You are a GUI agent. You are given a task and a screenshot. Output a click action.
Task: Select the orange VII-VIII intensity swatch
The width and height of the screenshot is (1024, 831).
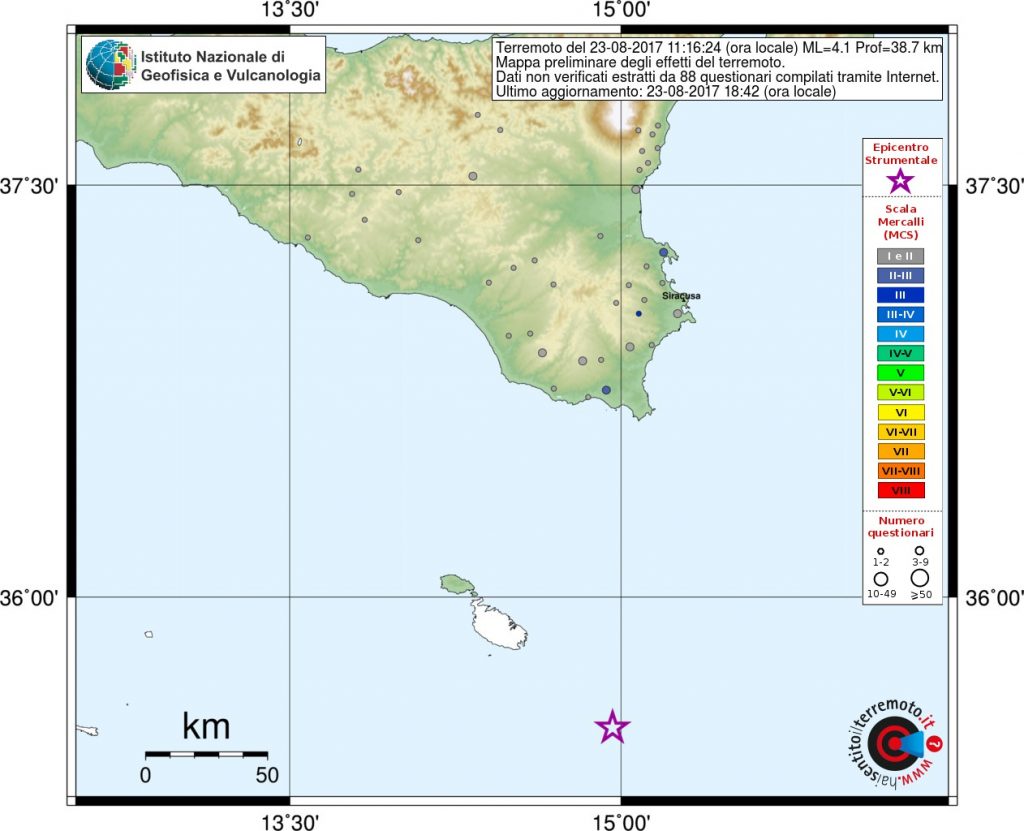(x=900, y=470)
